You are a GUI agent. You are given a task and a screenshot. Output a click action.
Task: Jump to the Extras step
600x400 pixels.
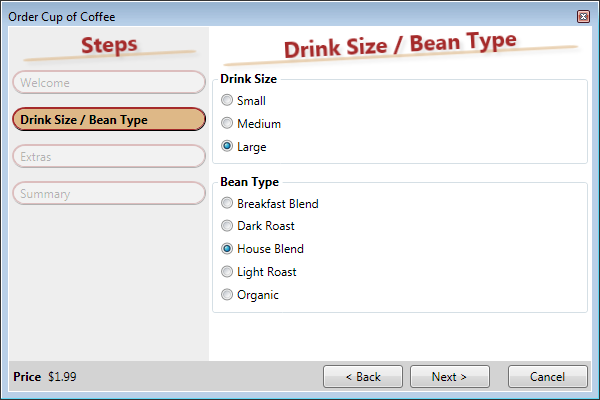(109, 156)
